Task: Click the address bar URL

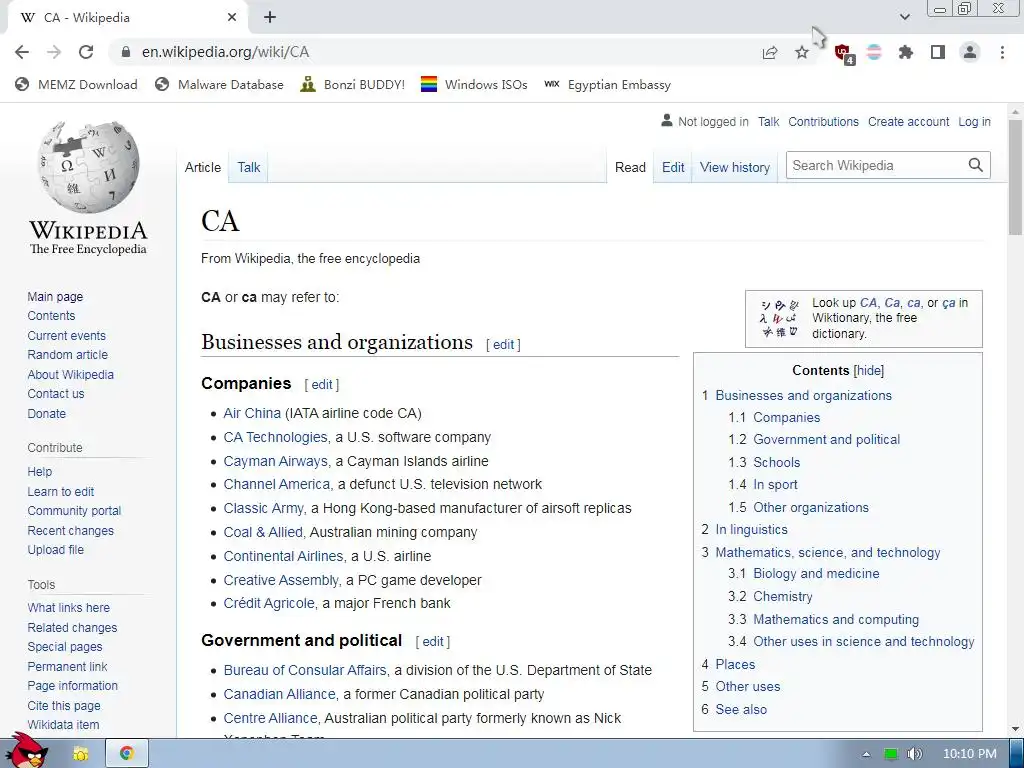Action: [225, 52]
